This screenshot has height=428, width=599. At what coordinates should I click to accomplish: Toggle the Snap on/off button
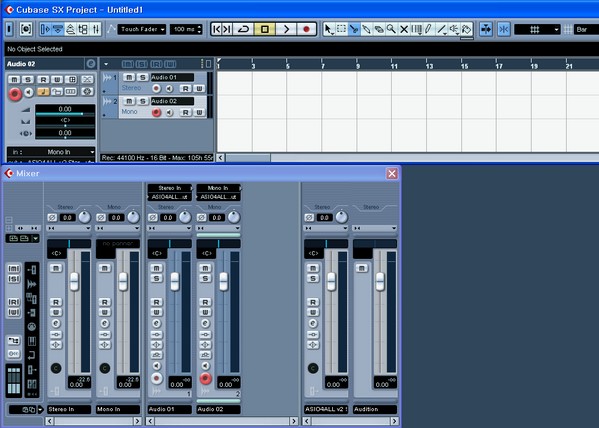(x=503, y=29)
